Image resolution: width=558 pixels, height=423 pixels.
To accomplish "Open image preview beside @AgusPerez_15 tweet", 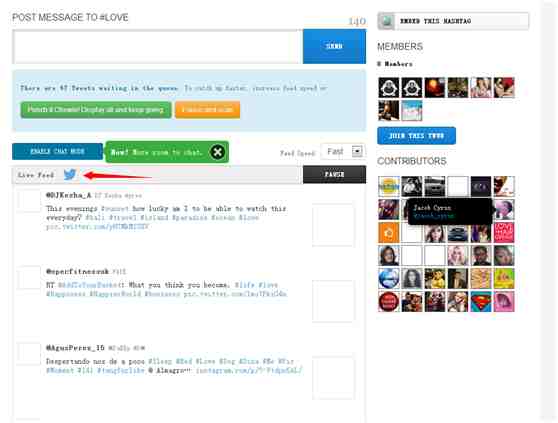I will [333, 377].
